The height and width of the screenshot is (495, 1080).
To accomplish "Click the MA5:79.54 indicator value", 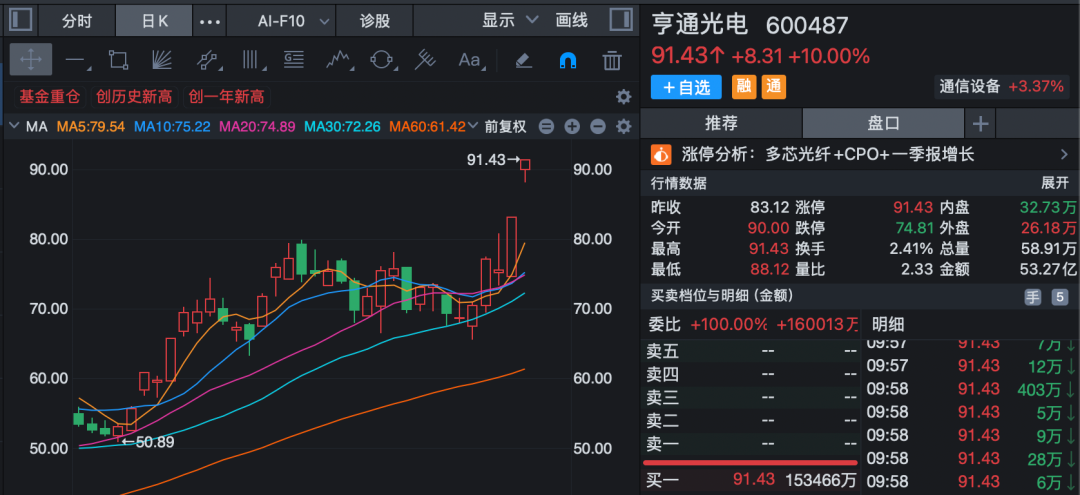I will coord(90,127).
